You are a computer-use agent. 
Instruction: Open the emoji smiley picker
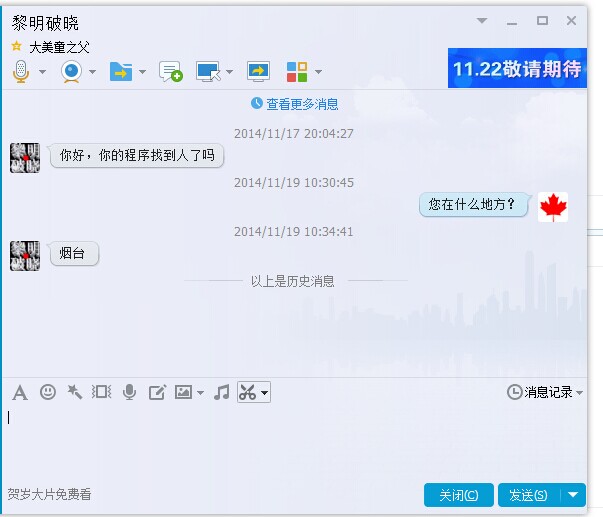pyautogui.click(x=47, y=393)
